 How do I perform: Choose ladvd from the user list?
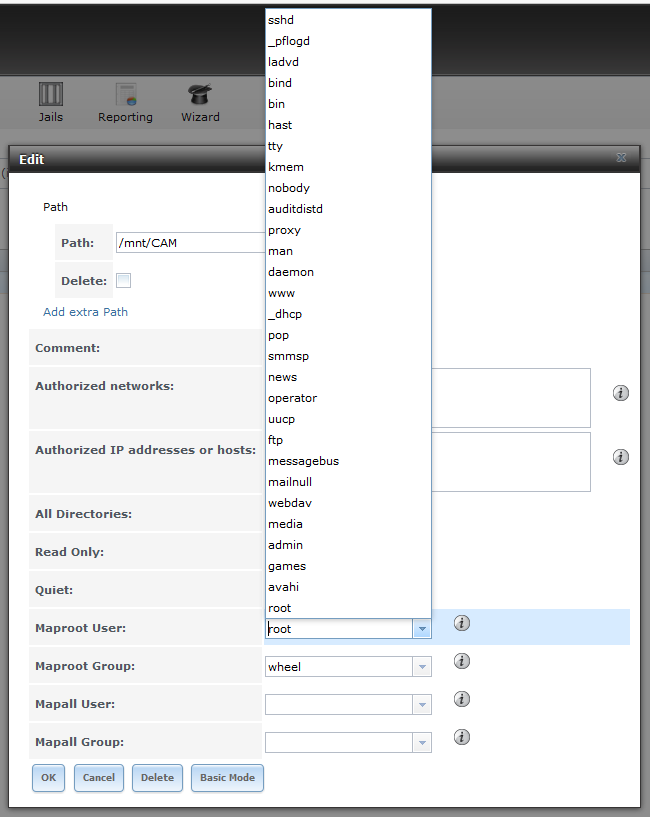click(x=348, y=62)
